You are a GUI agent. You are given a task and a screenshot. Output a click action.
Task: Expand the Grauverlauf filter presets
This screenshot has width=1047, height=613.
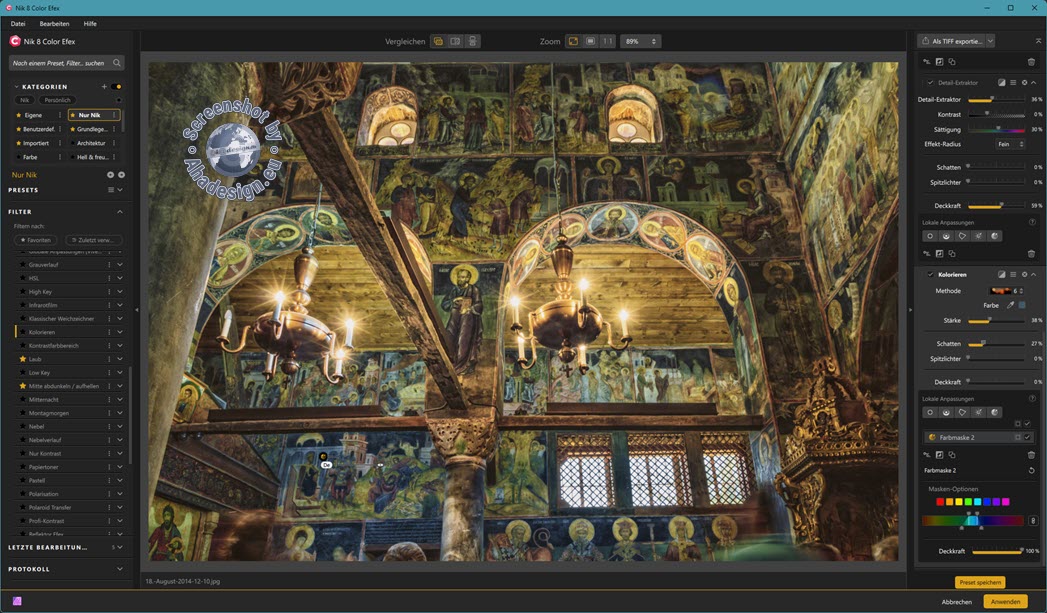tap(120, 265)
